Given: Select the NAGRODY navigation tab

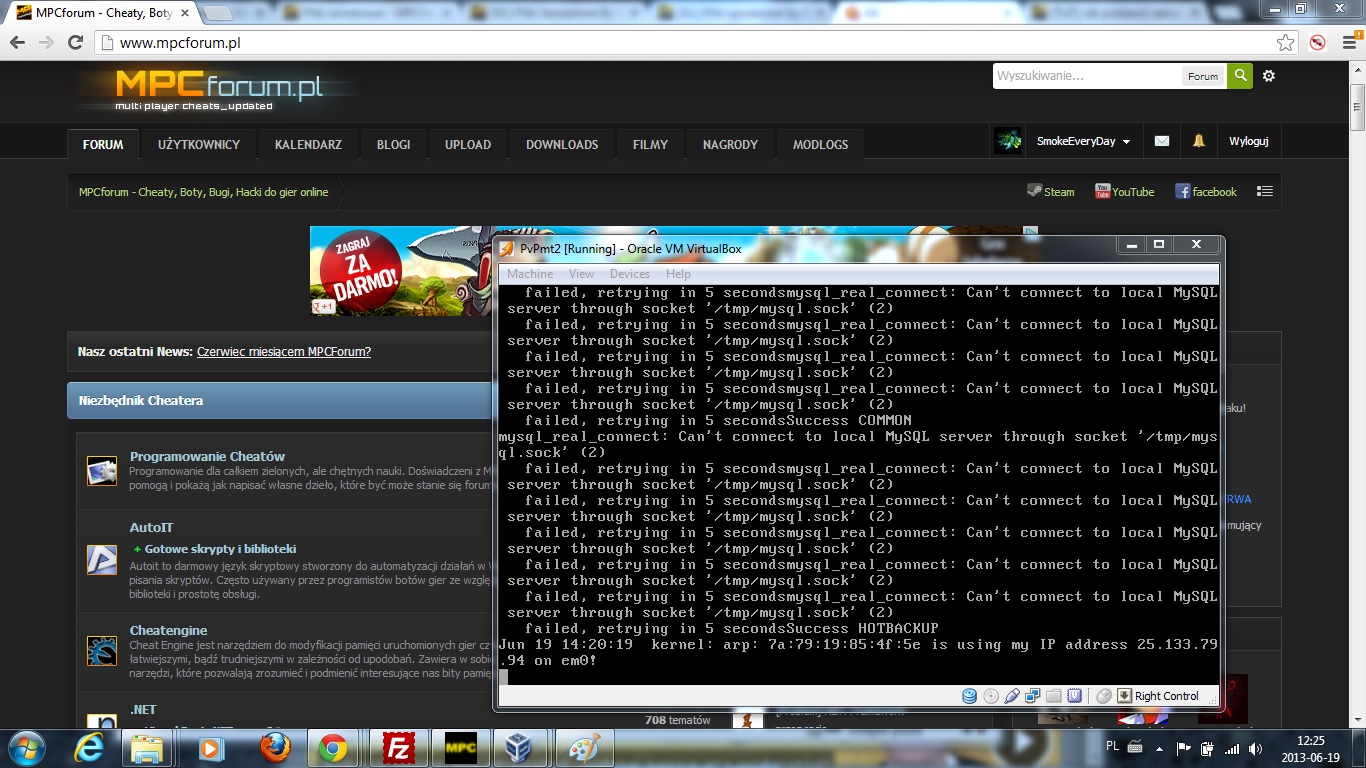Looking at the screenshot, I should 730,144.
